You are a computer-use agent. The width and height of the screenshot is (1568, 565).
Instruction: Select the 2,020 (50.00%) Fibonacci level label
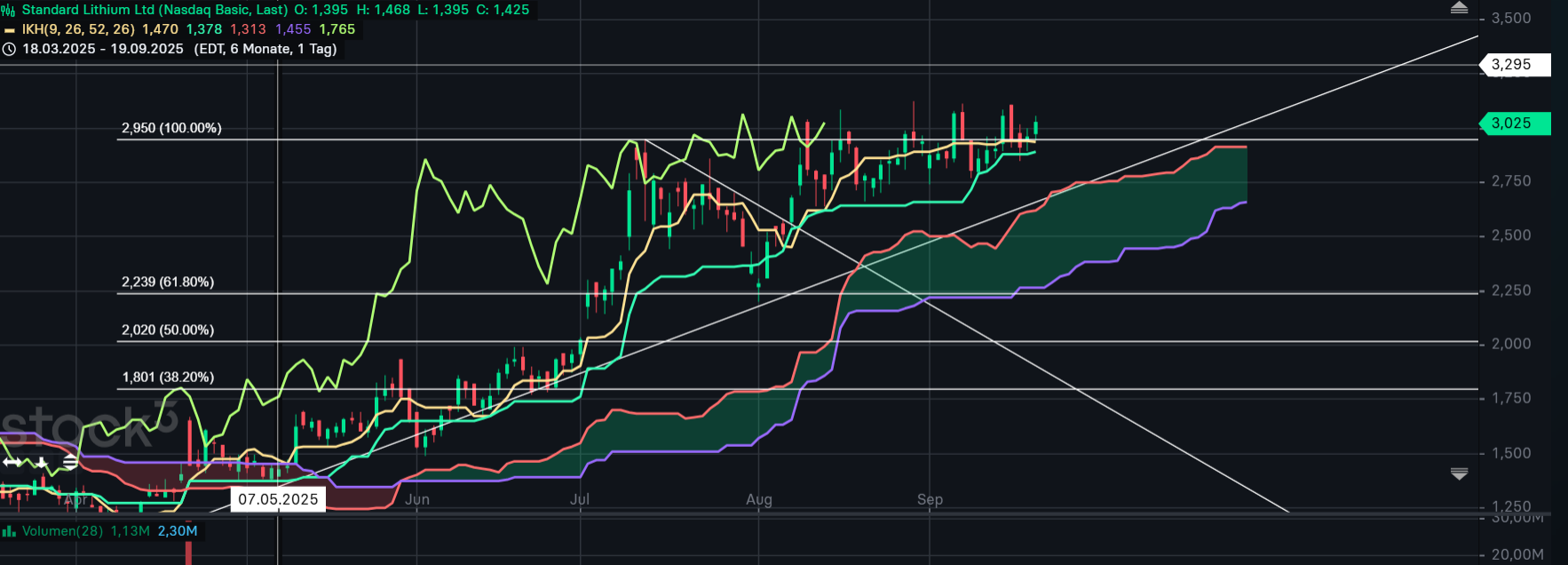(168, 330)
